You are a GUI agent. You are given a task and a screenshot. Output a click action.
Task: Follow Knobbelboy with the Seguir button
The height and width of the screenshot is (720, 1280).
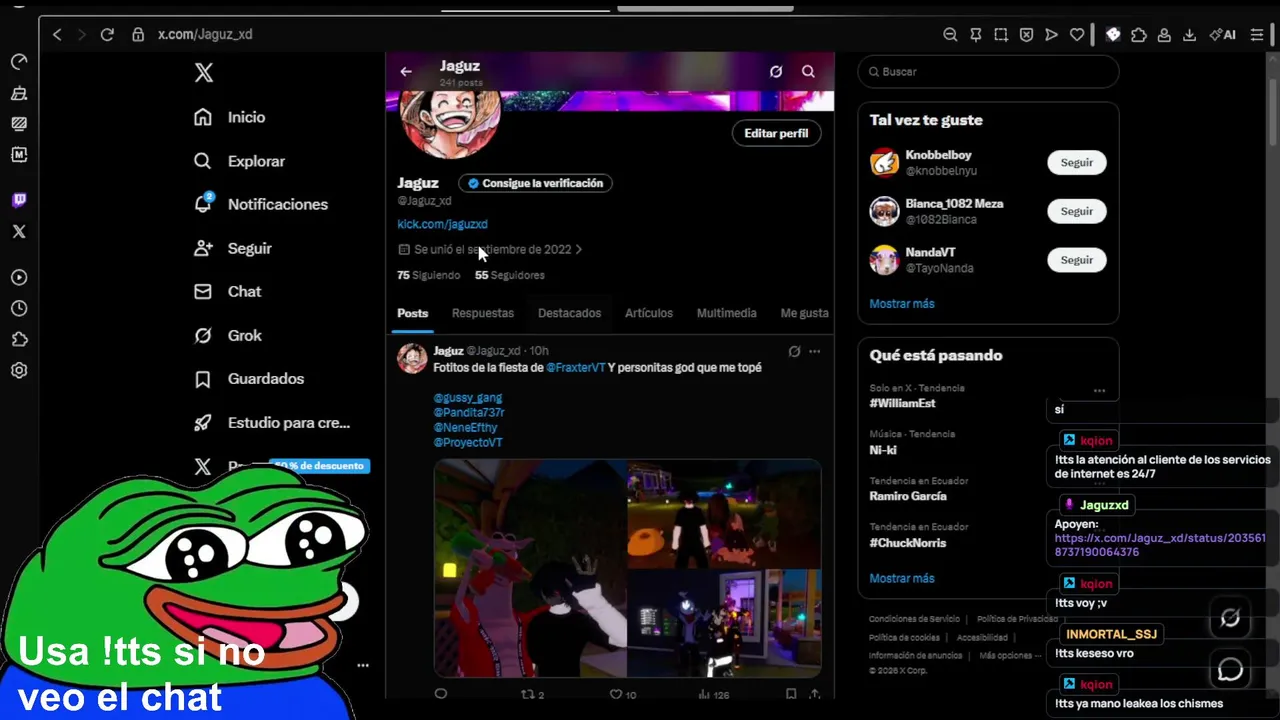(x=1077, y=162)
